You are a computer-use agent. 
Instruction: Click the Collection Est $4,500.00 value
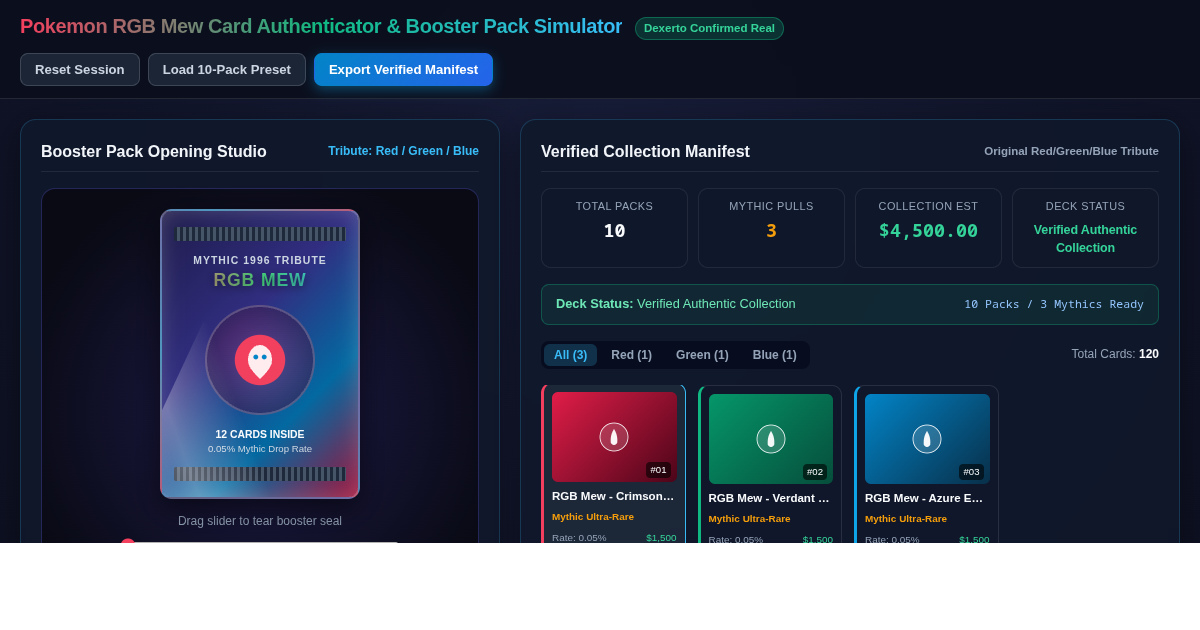[928, 231]
